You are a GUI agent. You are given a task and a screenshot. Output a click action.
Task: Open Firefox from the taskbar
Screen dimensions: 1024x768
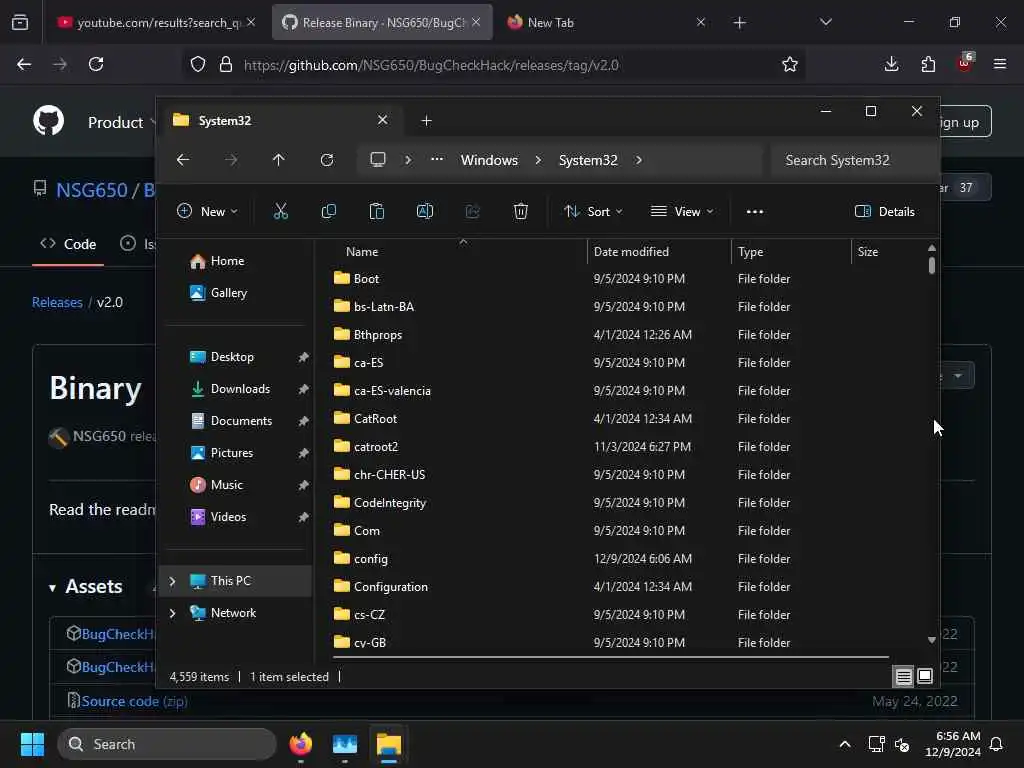point(301,744)
